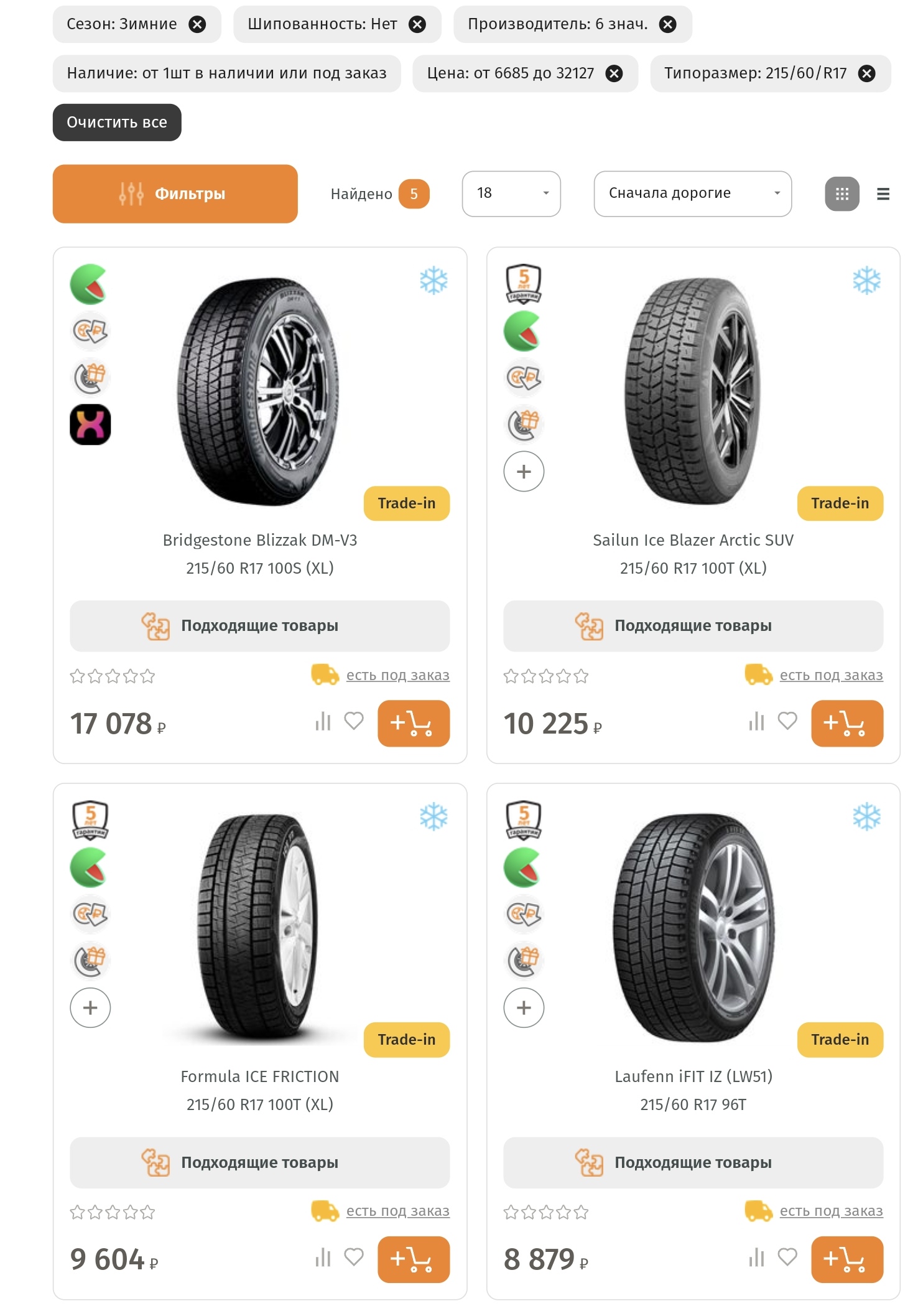This screenshot has height=1316, width=918.
Task: Remove the Шипованность: Нет filter chip
Action: (x=417, y=24)
